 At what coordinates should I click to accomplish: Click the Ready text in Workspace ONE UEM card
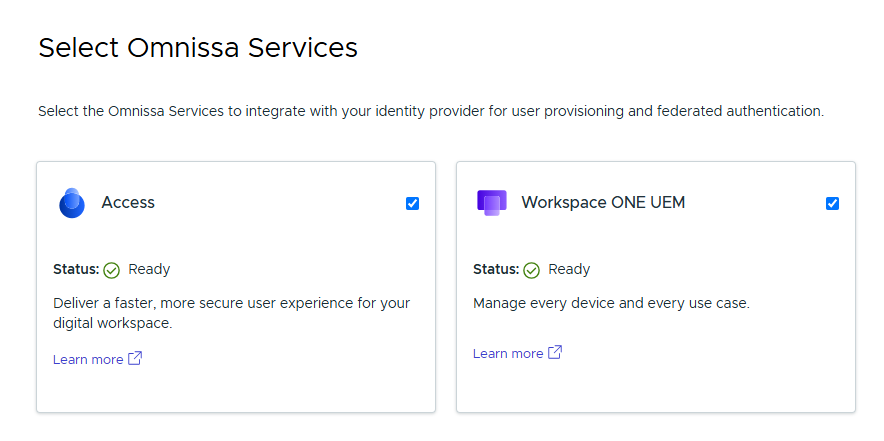[569, 270]
